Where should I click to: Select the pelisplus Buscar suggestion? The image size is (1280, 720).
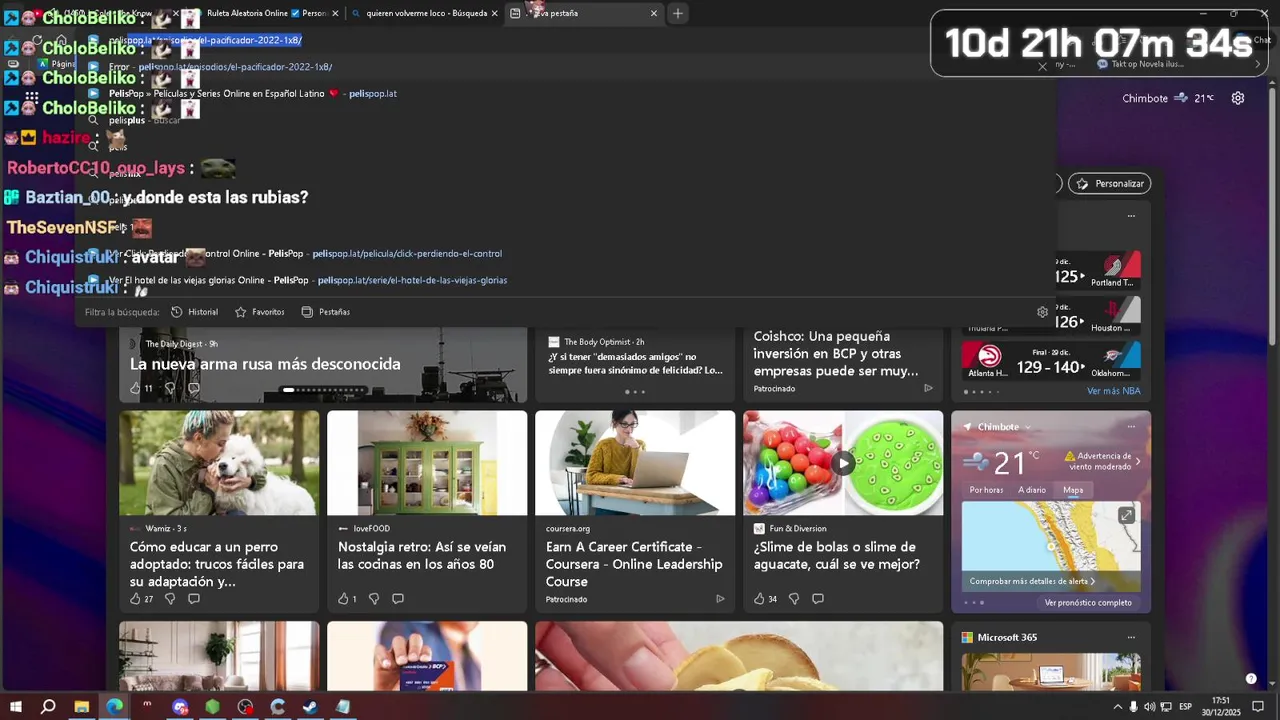click(565, 120)
